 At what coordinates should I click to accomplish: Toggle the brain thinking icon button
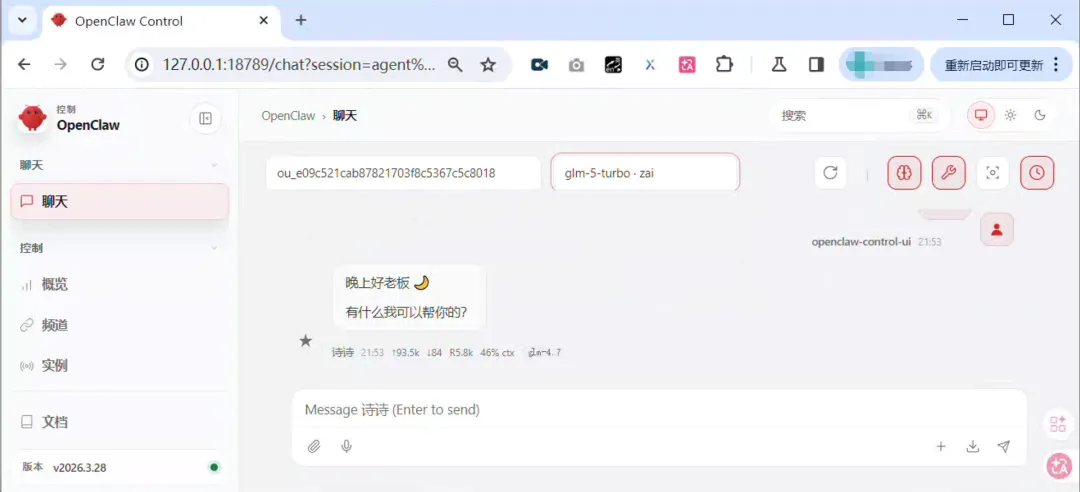pyautogui.click(x=904, y=173)
